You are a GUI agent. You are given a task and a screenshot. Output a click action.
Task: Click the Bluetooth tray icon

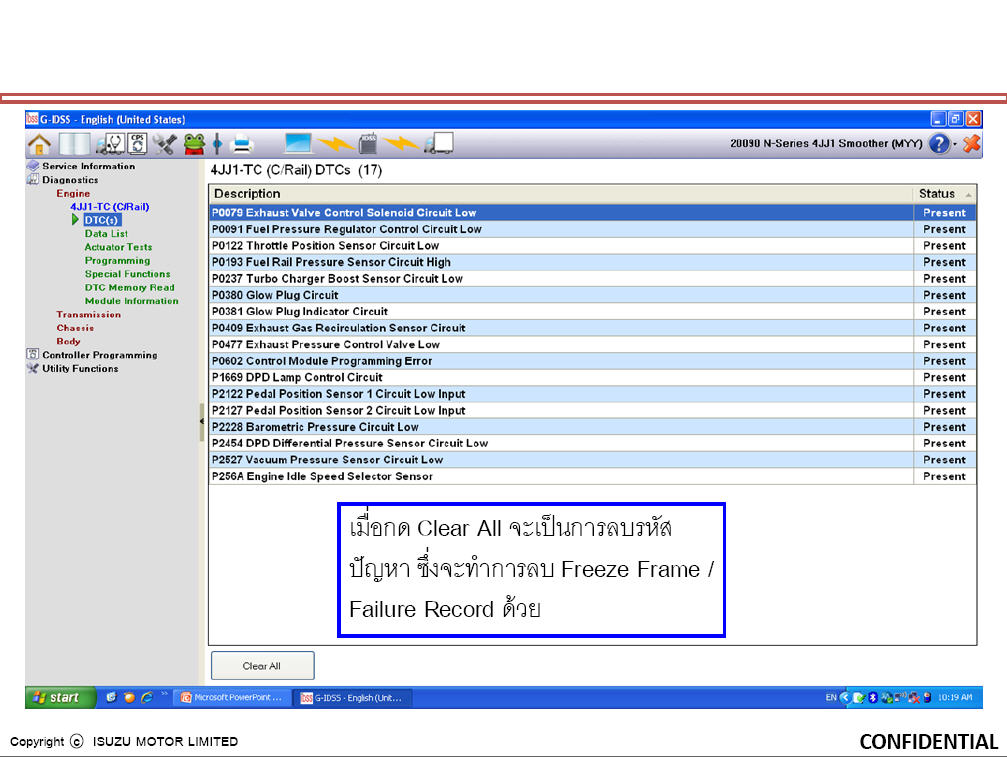tap(872, 697)
